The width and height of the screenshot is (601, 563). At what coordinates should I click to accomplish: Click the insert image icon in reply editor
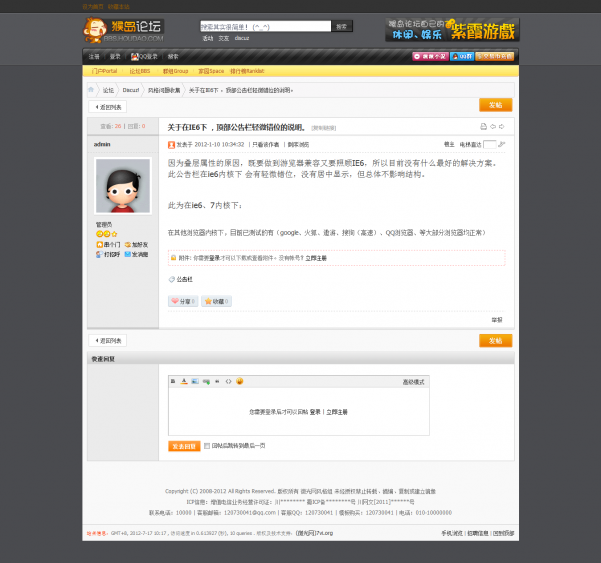pyautogui.click(x=195, y=381)
